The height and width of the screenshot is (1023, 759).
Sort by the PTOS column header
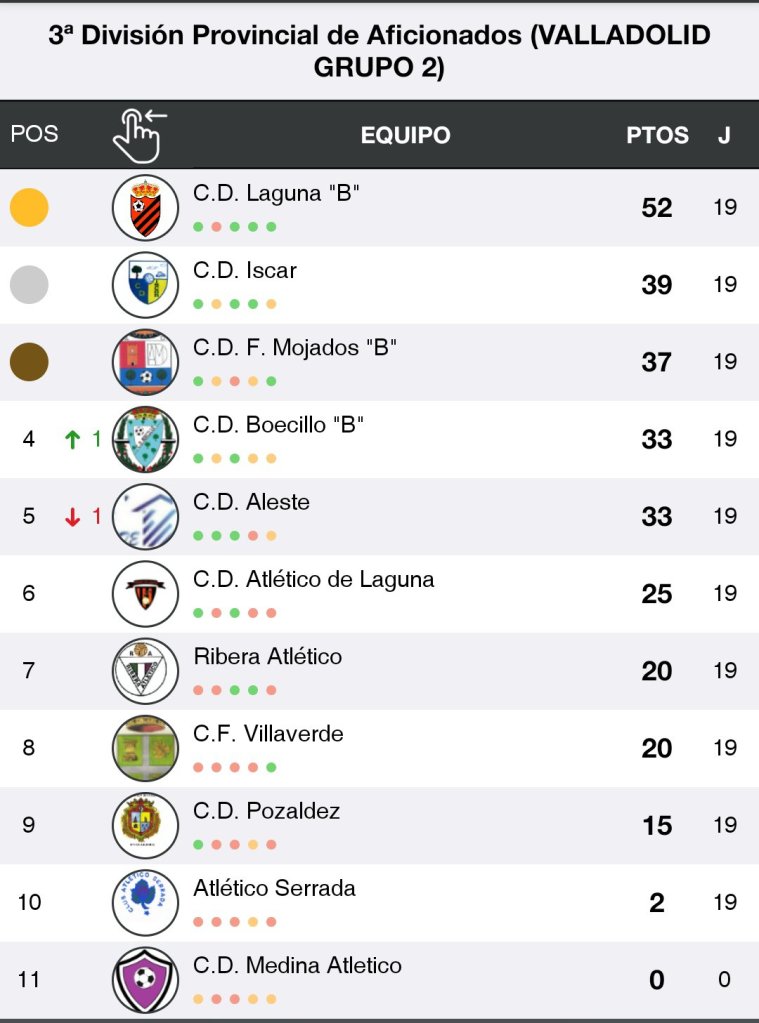(x=657, y=135)
